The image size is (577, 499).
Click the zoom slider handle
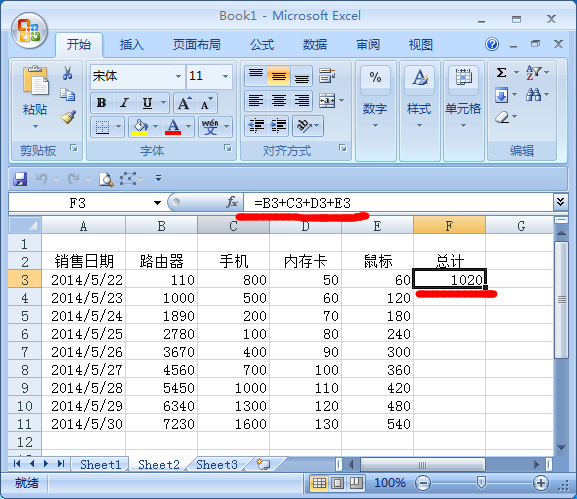tap(481, 483)
